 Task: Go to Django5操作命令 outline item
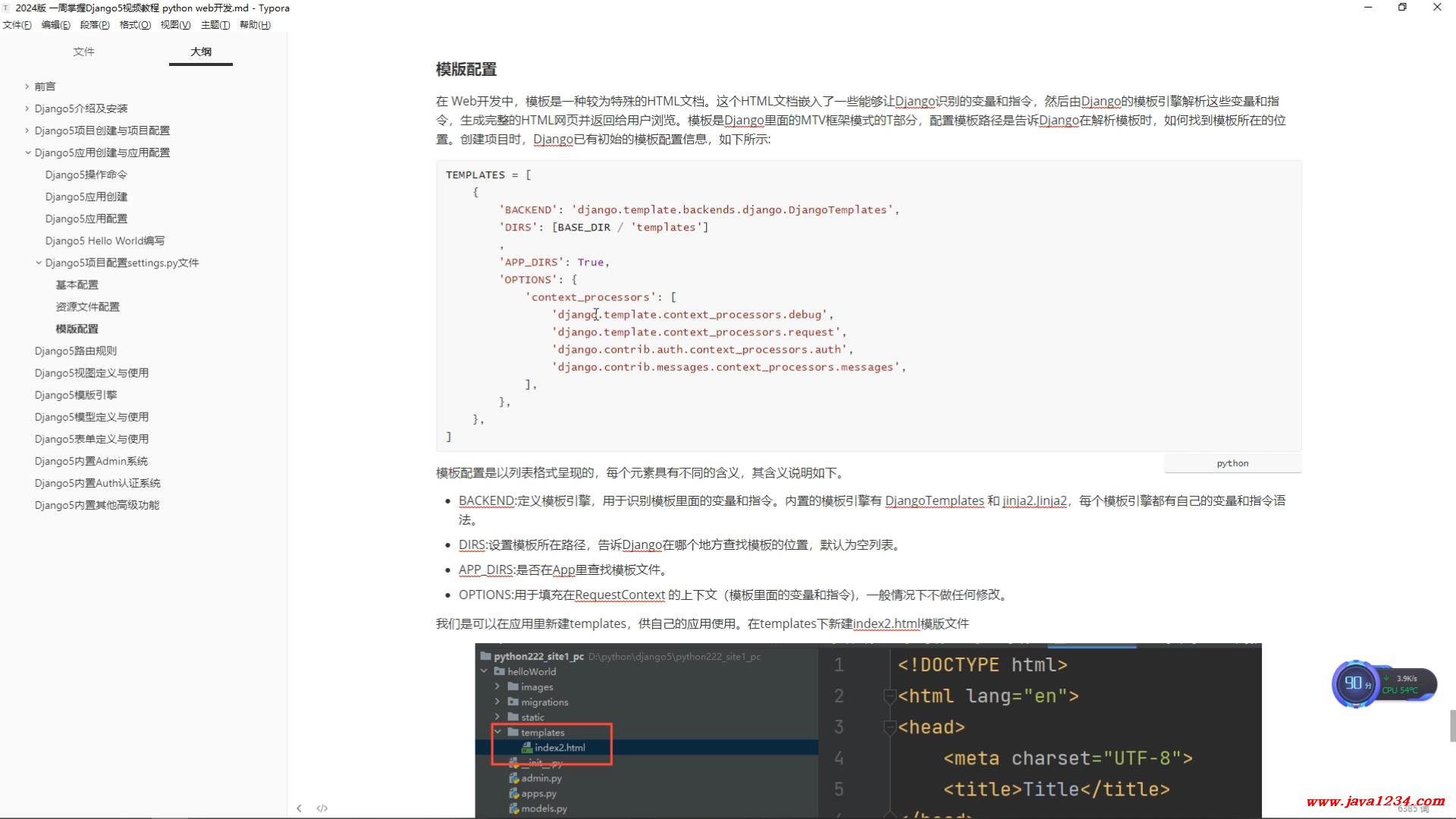pyautogui.click(x=86, y=174)
